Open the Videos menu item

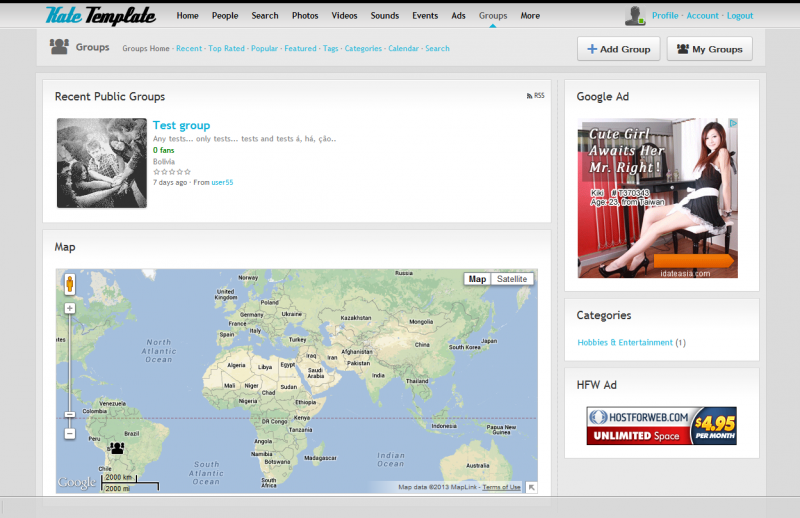(344, 16)
